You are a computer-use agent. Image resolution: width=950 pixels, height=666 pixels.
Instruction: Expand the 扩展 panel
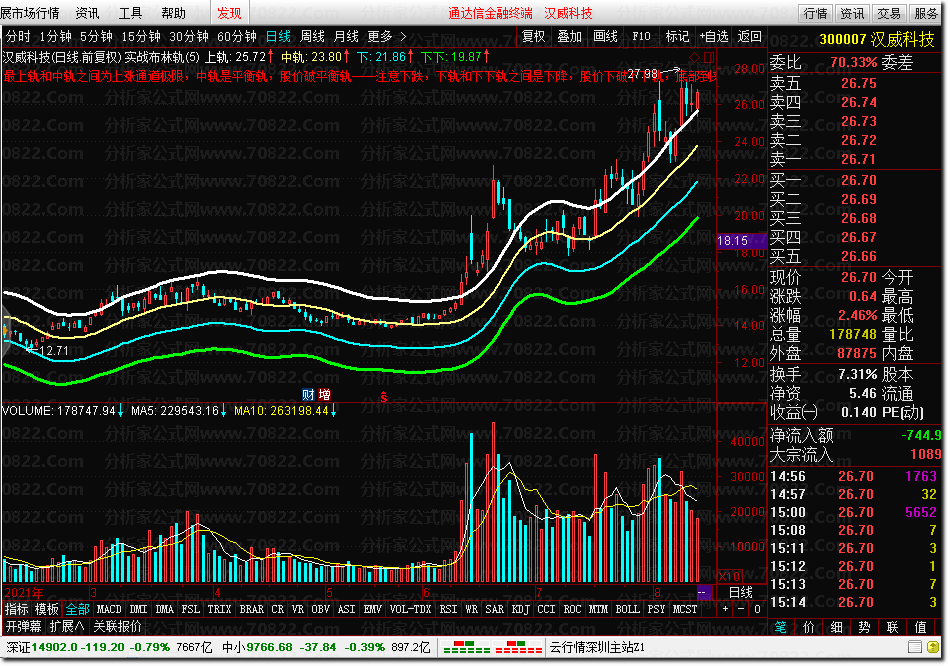click(67, 626)
